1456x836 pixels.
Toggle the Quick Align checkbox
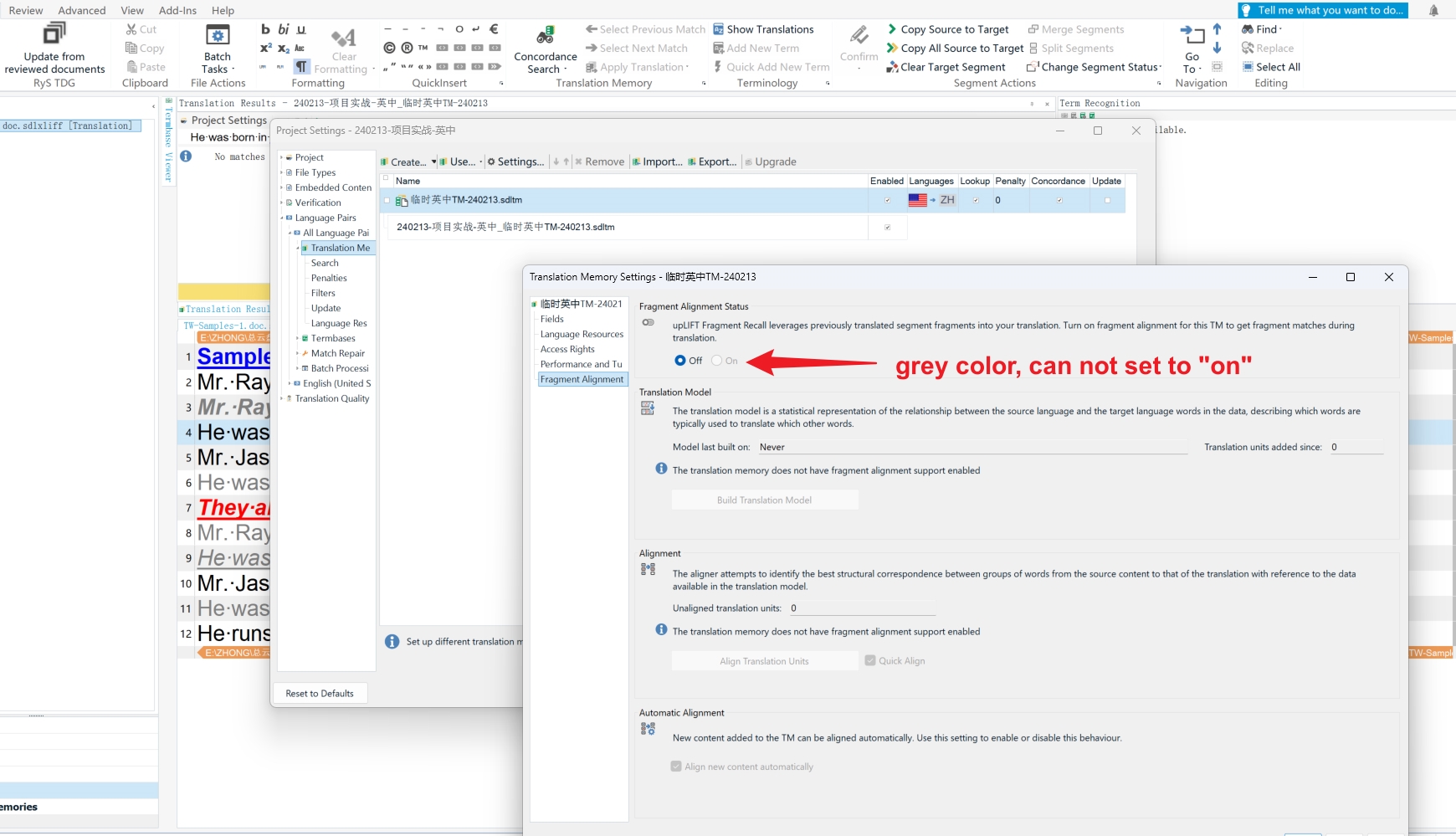click(870, 660)
